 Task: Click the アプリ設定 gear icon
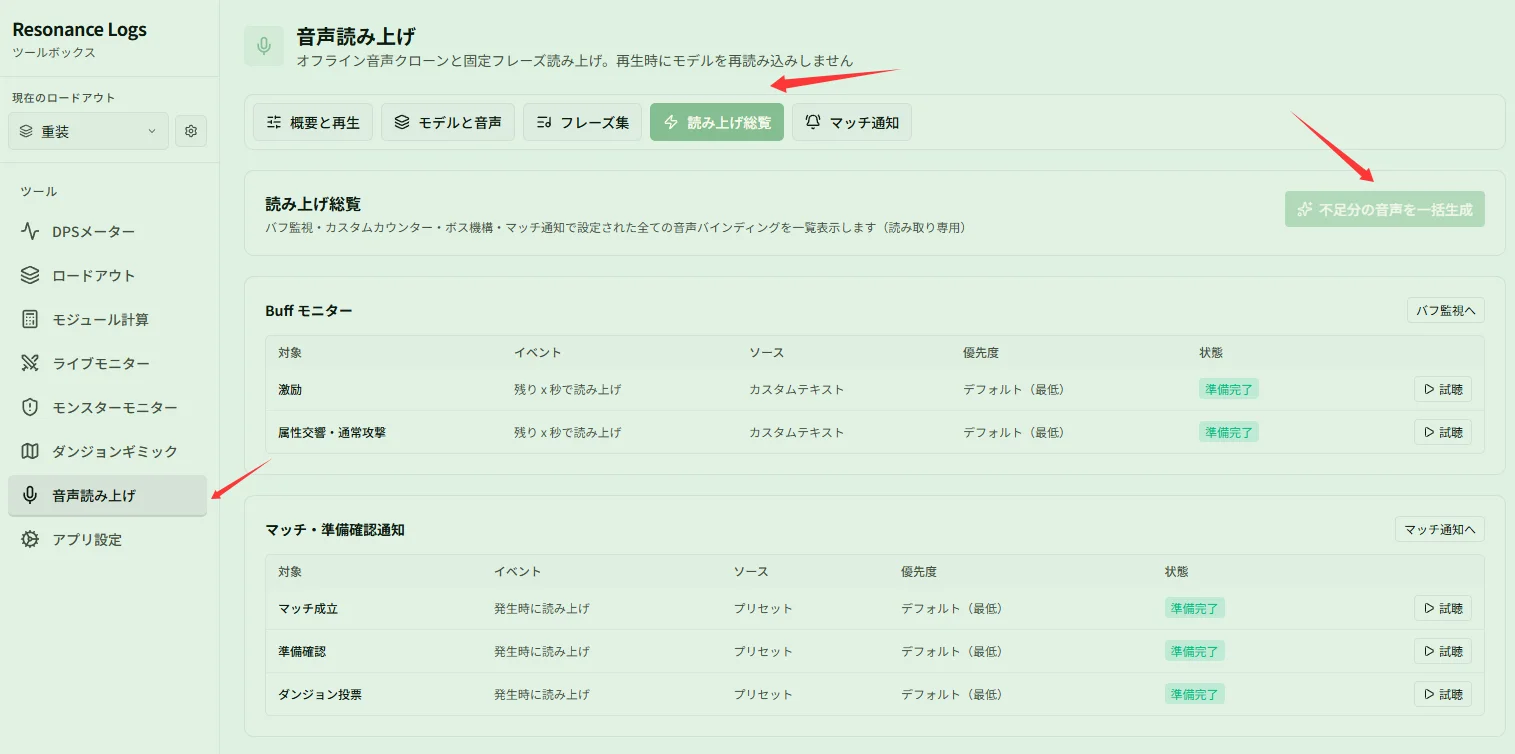tap(30, 540)
